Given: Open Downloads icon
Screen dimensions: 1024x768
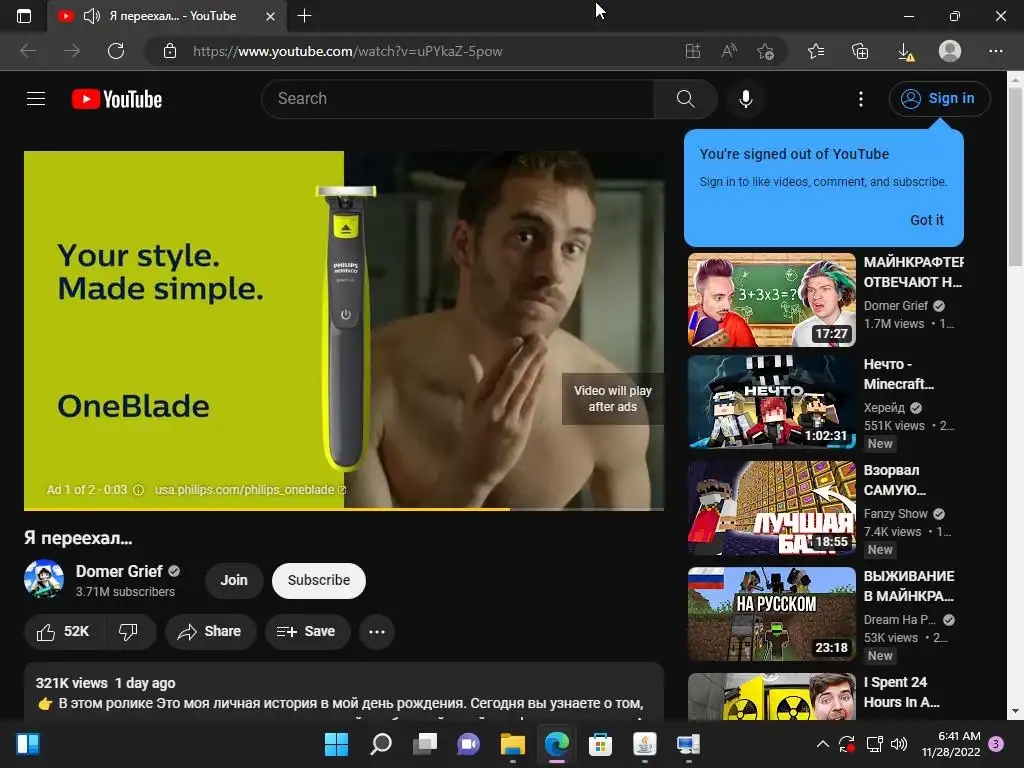Looking at the screenshot, I should click(904, 51).
